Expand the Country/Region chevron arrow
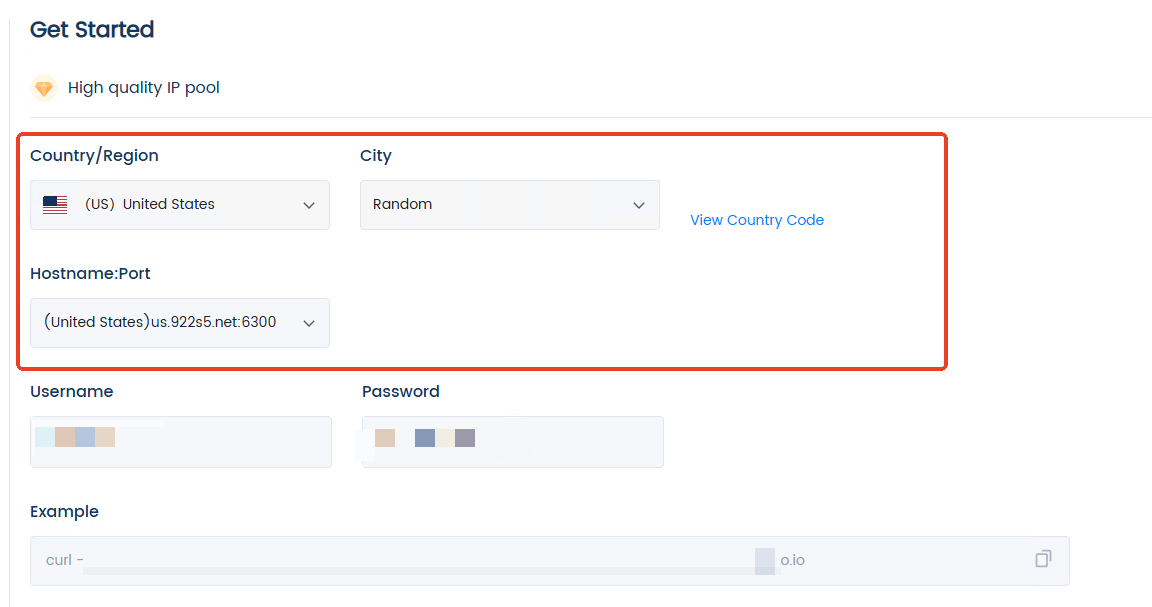The image size is (1152, 607). 309,205
